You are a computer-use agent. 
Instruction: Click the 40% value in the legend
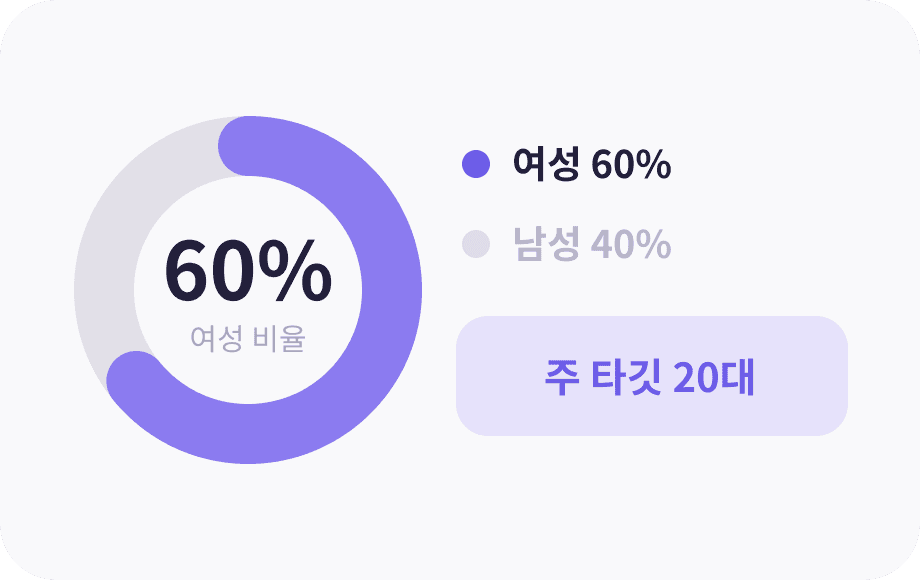[x=631, y=245]
